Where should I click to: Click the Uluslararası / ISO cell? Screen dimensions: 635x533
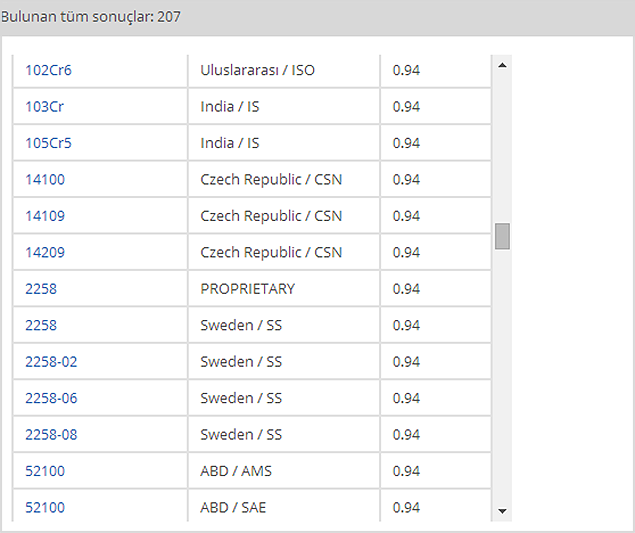tap(284, 71)
